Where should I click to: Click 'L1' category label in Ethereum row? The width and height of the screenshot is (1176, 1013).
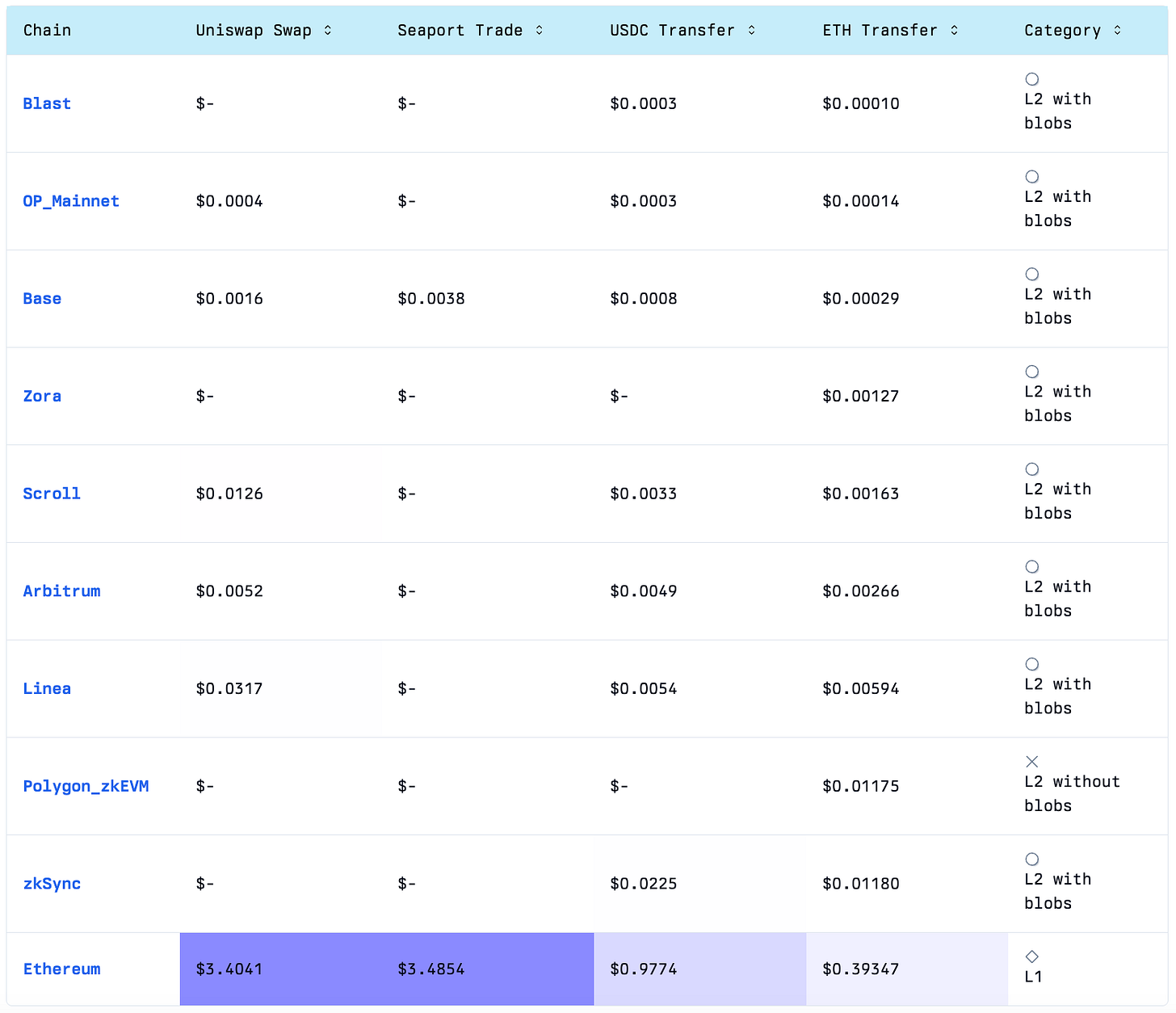tap(1034, 977)
